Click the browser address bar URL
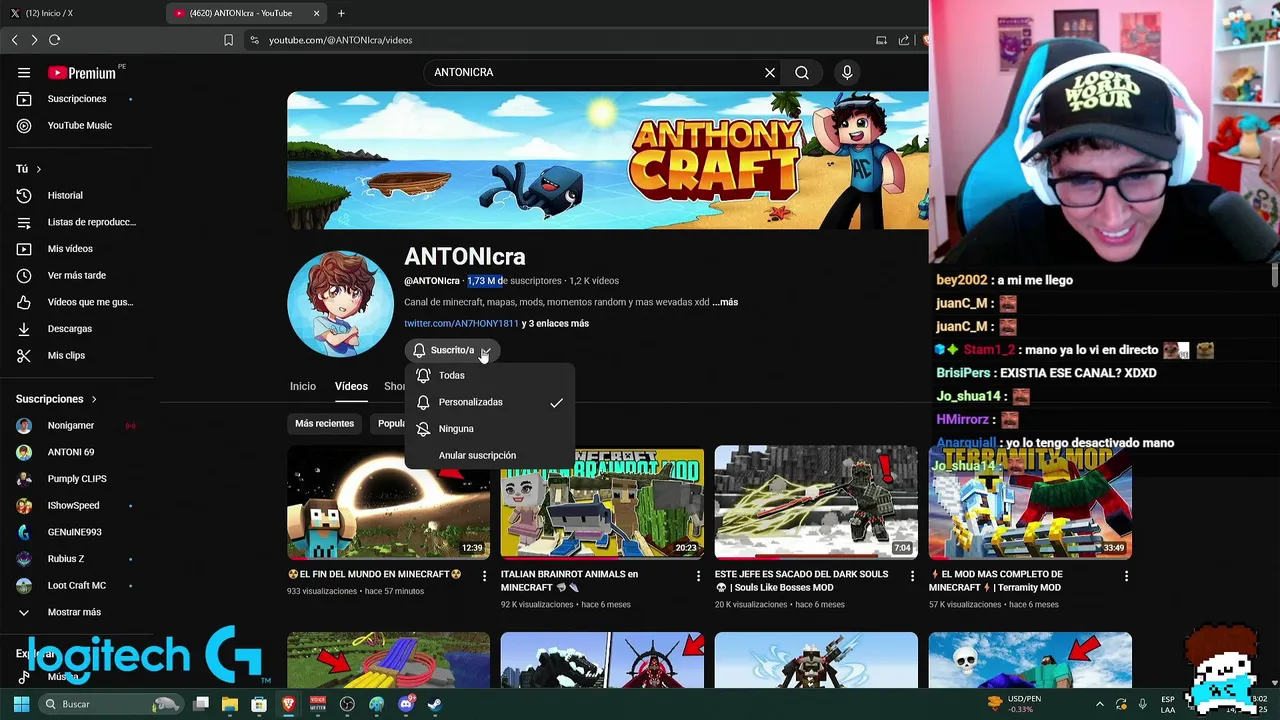 pyautogui.click(x=340, y=40)
